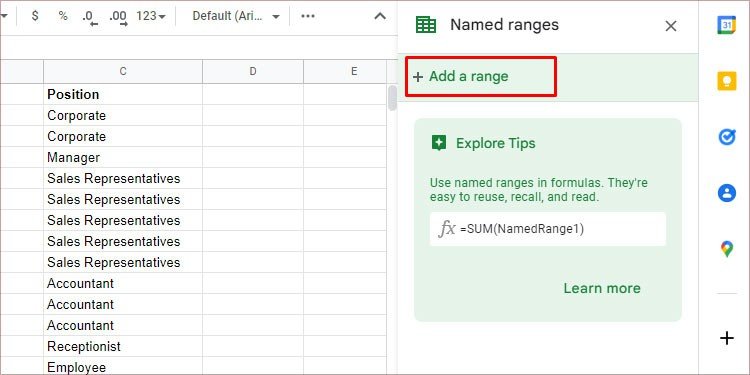Viewport: 750px width, 375px height.
Task: Open the 123 more formats dropdown
Action: (151, 16)
